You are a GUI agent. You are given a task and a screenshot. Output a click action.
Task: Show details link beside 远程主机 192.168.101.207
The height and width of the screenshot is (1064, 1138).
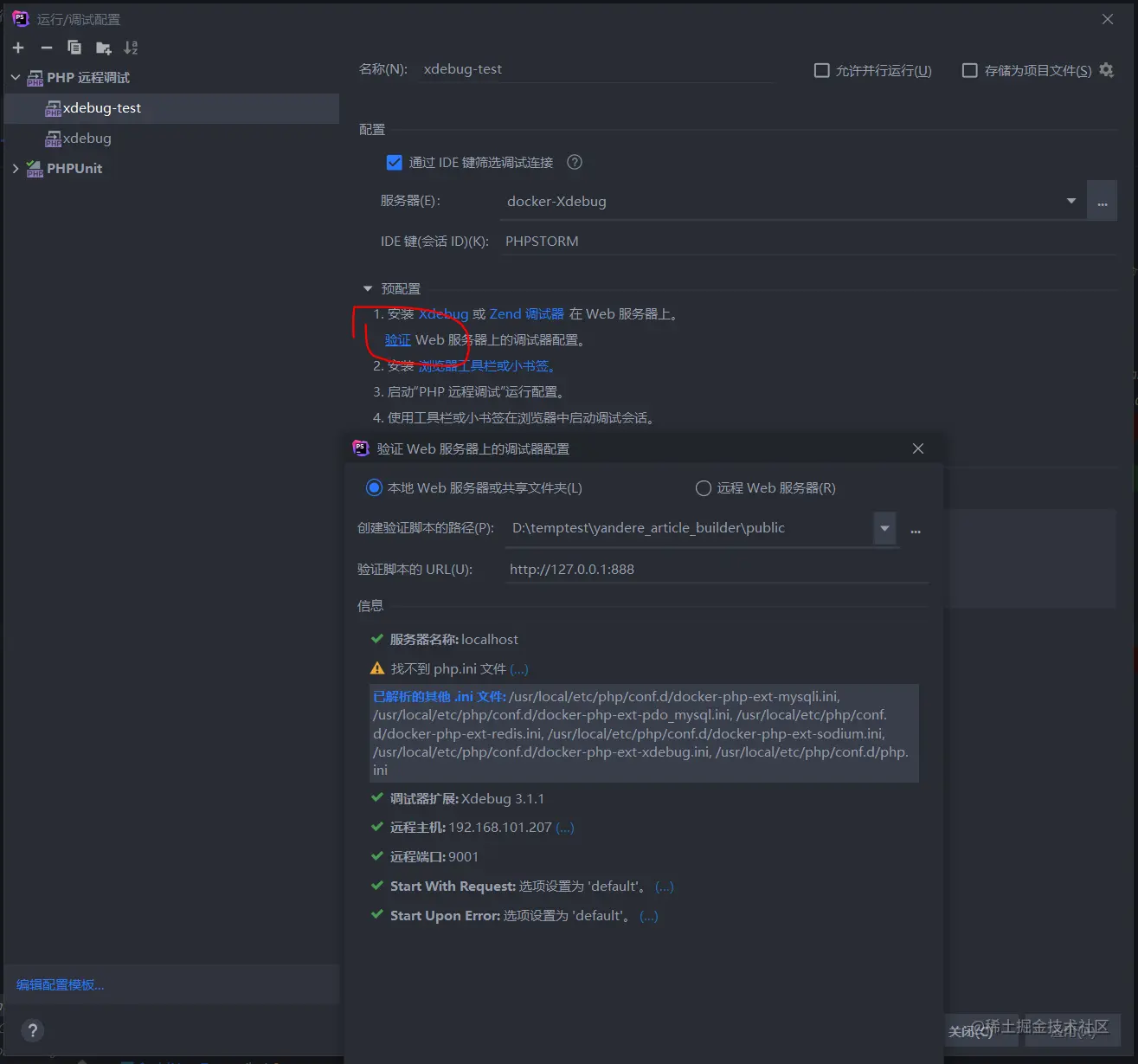[x=564, y=828]
